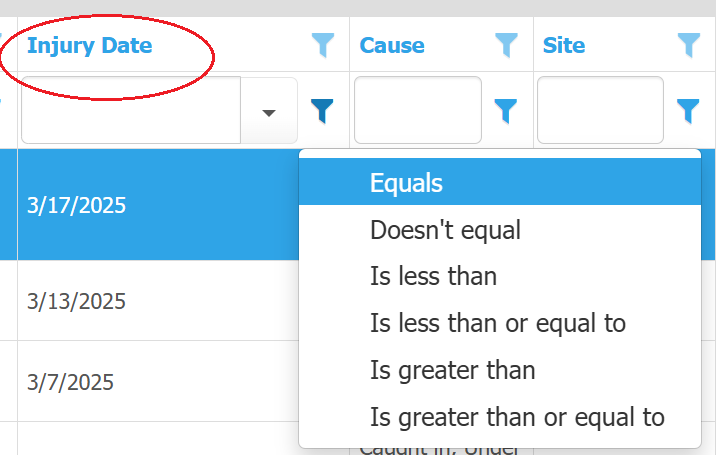The width and height of the screenshot is (716, 466).
Task: Open the Cause filter operator icon
Action: 507,111
